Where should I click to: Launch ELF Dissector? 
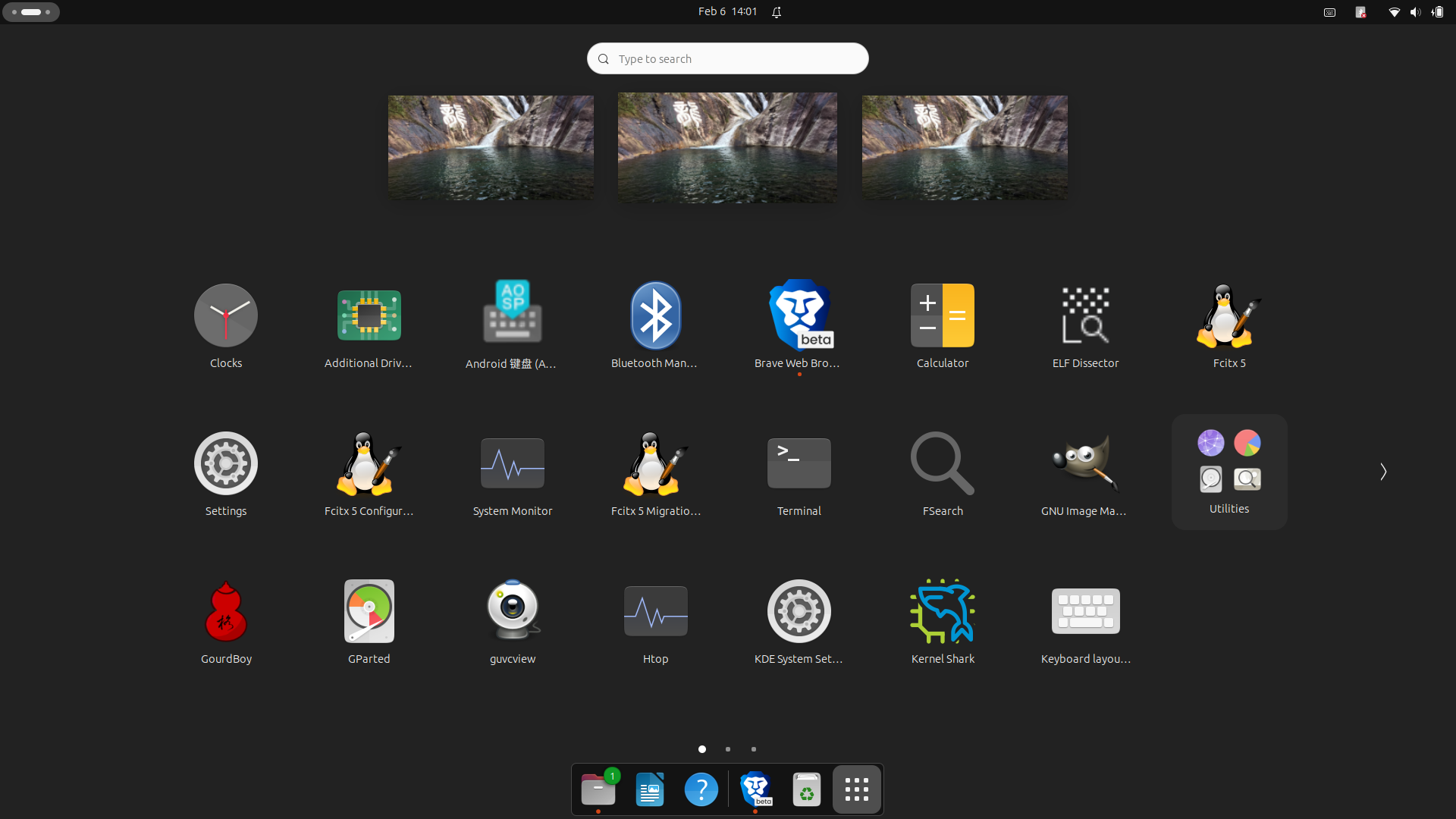1085,326
